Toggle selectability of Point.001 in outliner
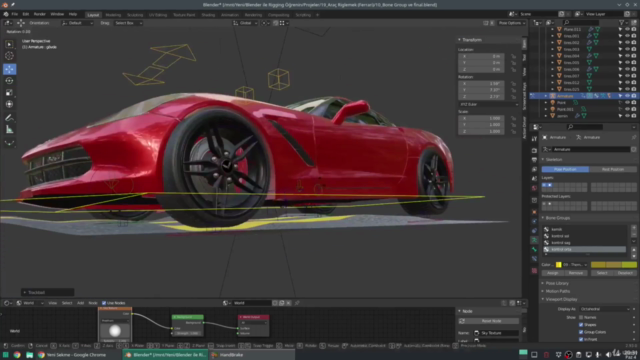 point(621,109)
